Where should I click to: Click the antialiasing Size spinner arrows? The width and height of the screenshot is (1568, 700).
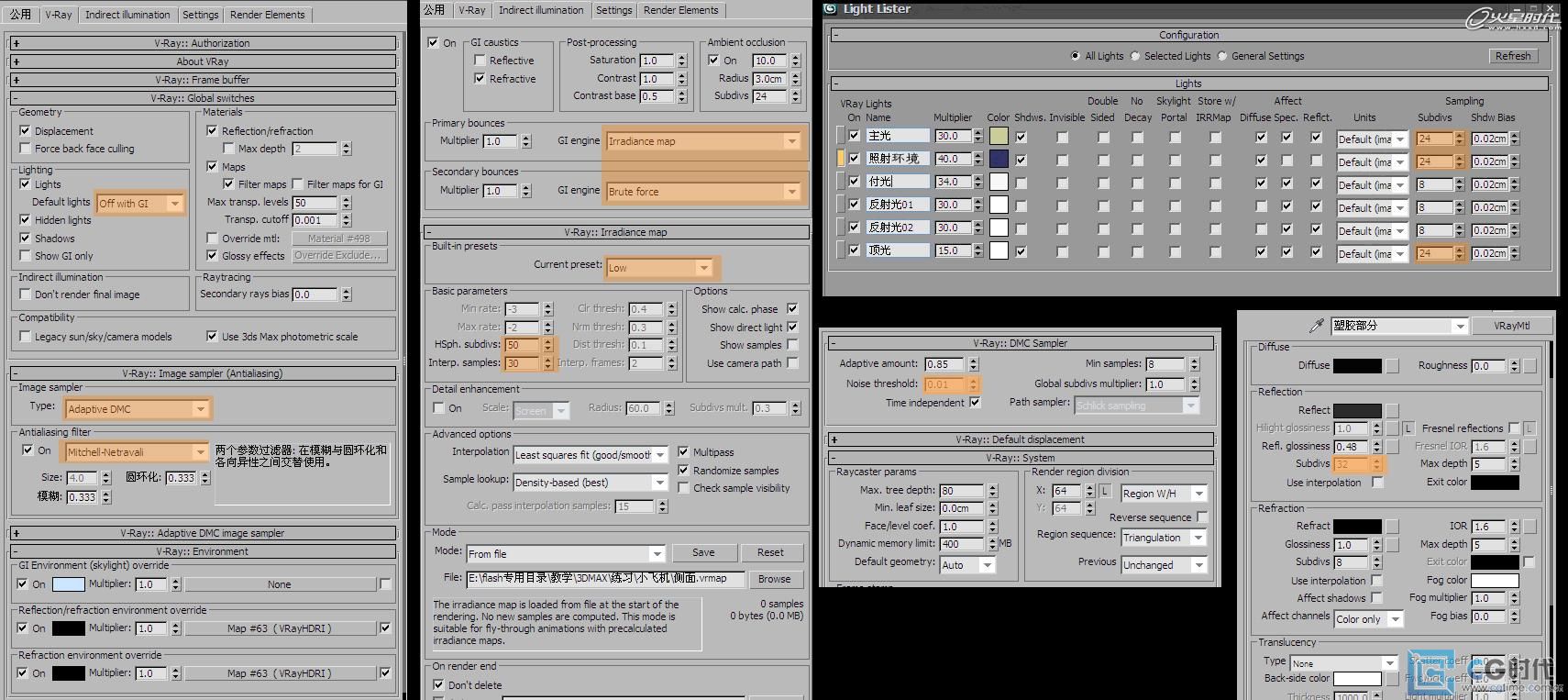coord(106,478)
